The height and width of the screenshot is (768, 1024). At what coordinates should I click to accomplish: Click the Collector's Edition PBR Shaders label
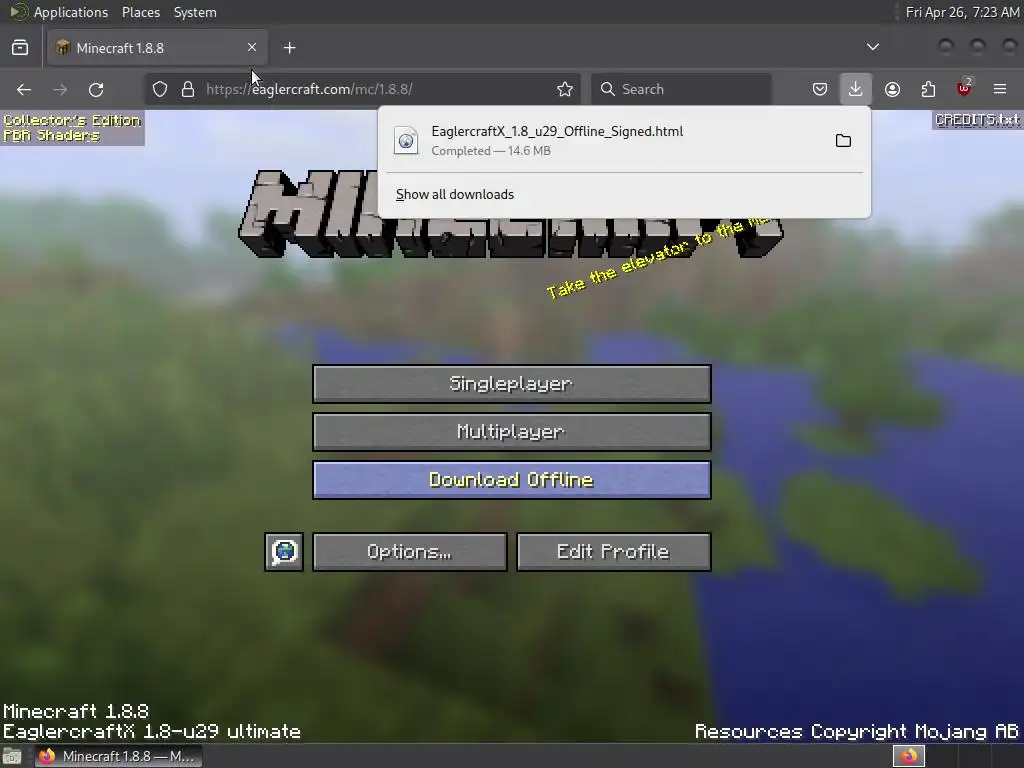click(71, 128)
